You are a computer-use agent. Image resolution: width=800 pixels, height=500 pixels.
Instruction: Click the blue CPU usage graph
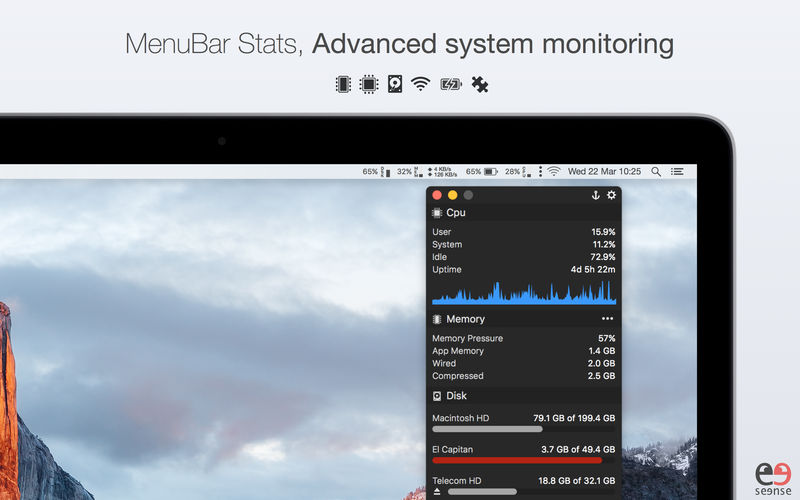[x=524, y=292]
